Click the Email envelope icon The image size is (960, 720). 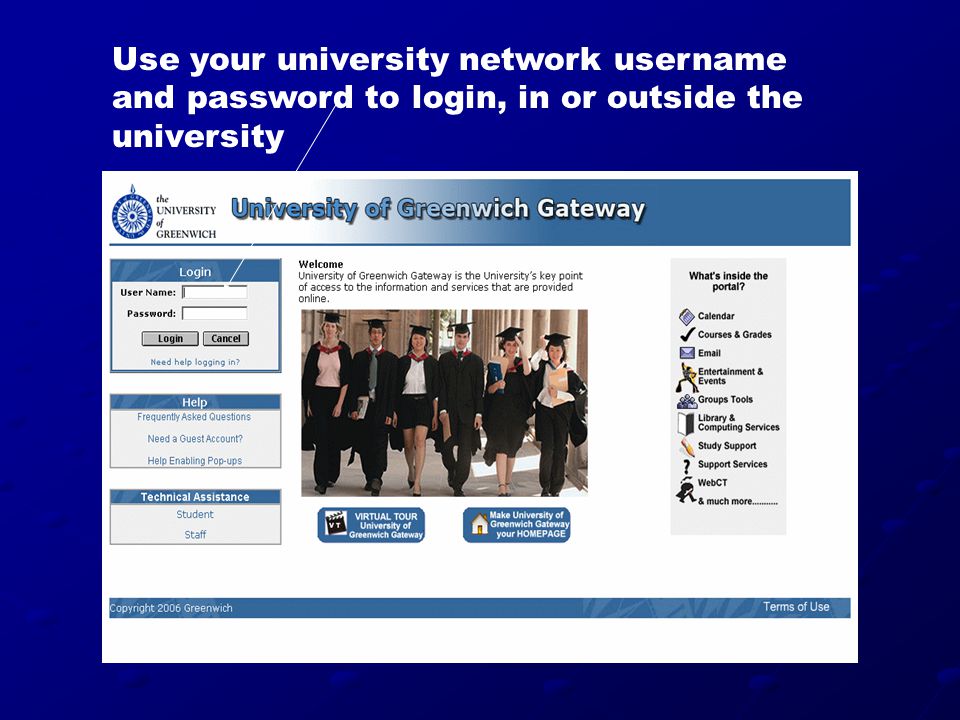pyautogui.click(x=687, y=353)
